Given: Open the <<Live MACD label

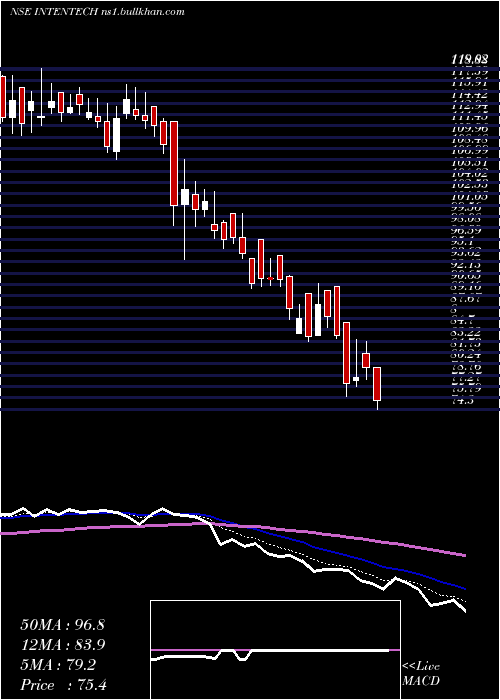Looking at the screenshot, I should pyautogui.click(x=421, y=674).
